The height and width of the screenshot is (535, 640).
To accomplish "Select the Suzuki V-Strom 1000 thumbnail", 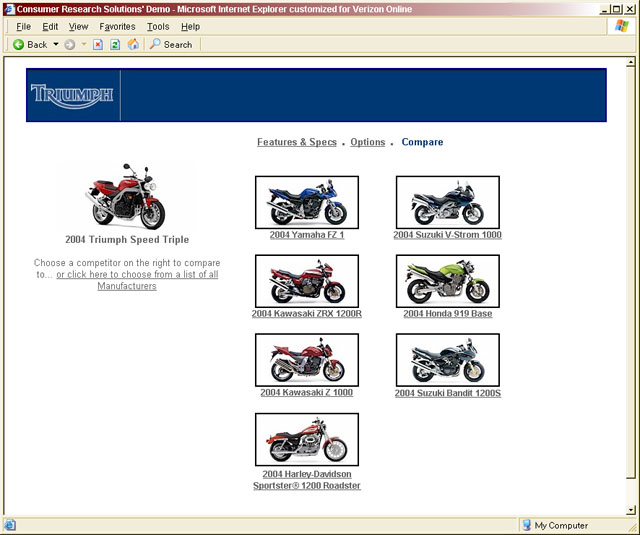I will (448, 202).
